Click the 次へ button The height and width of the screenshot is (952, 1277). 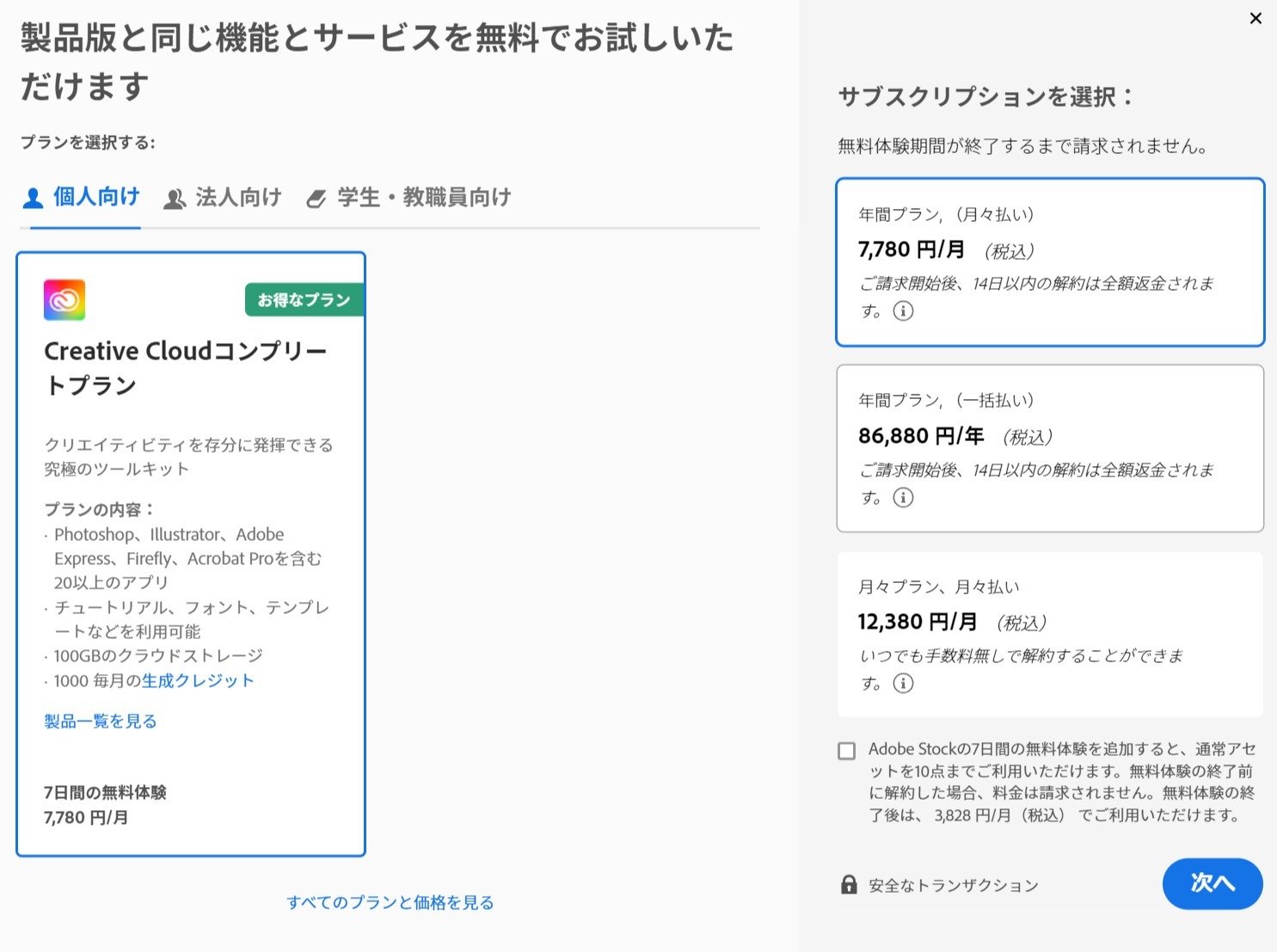[1212, 883]
